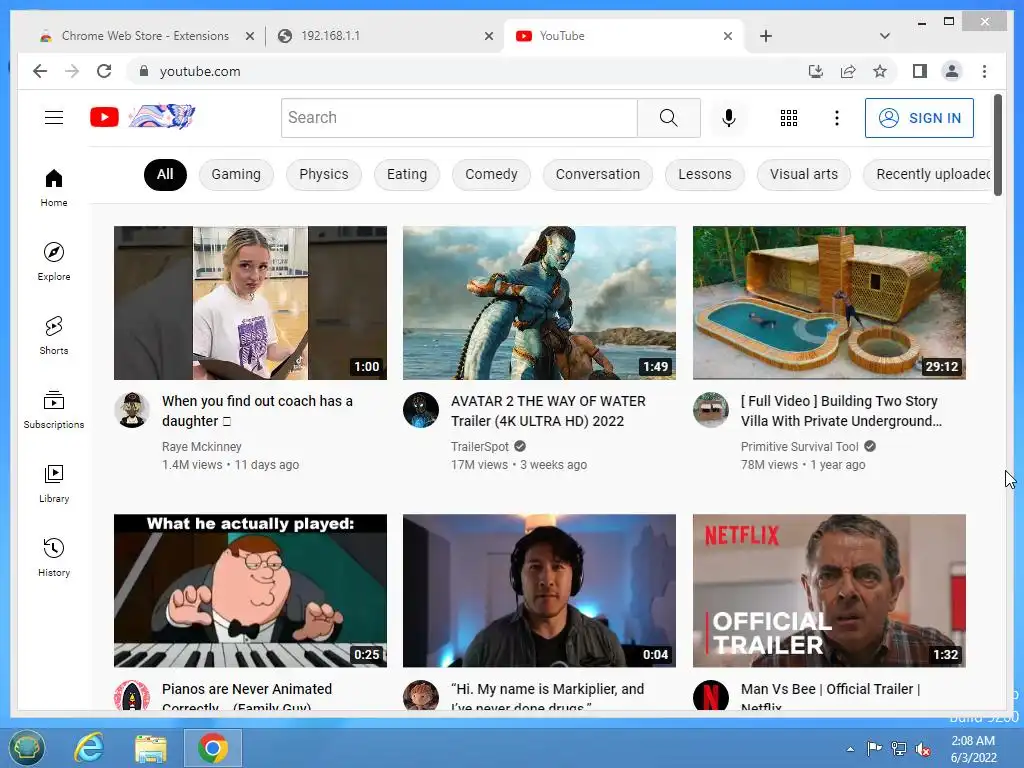Open History in sidebar
Viewport: 1024px width, 768px height.
click(54, 558)
